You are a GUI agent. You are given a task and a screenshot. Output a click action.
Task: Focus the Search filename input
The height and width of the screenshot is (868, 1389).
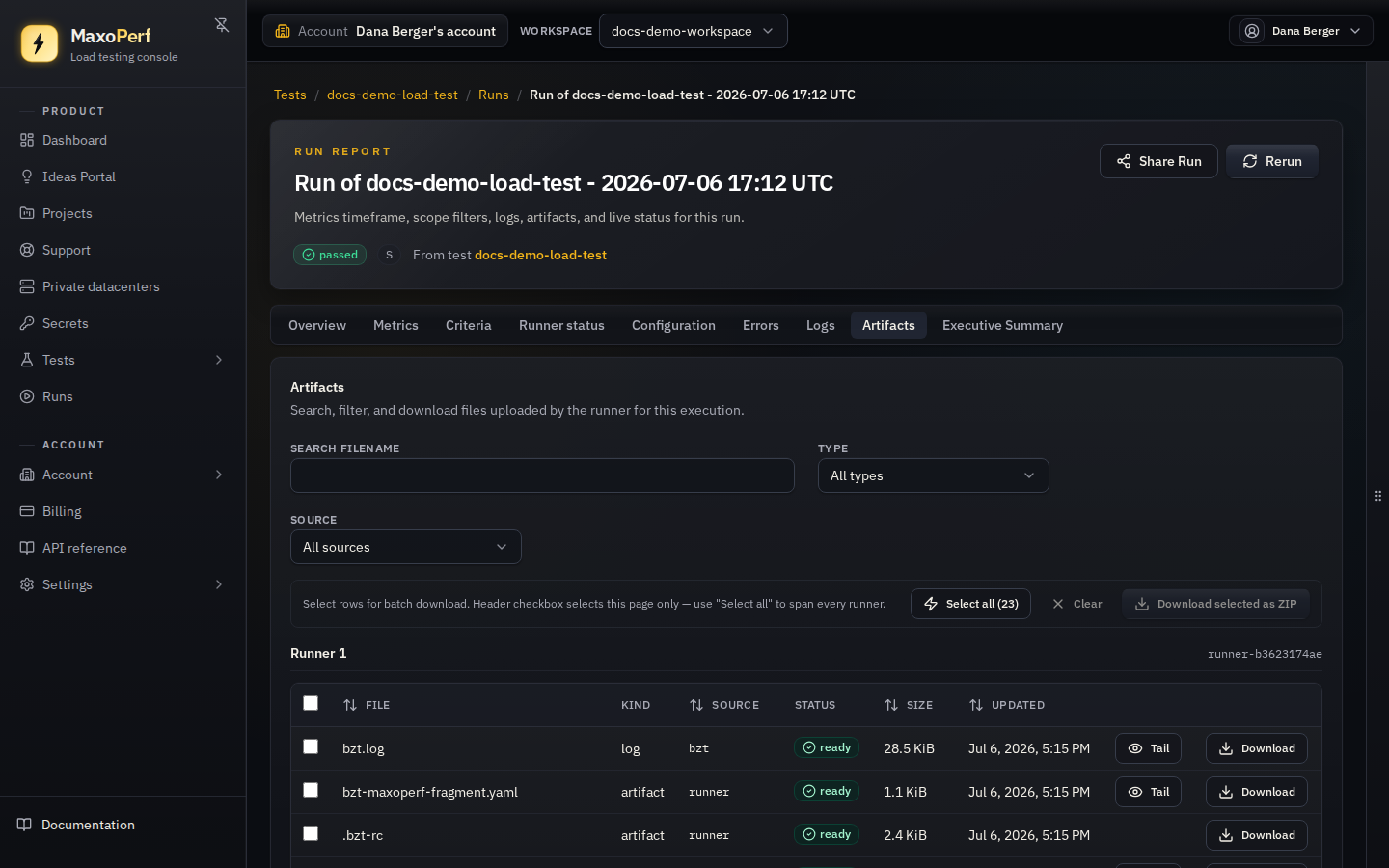coord(542,475)
